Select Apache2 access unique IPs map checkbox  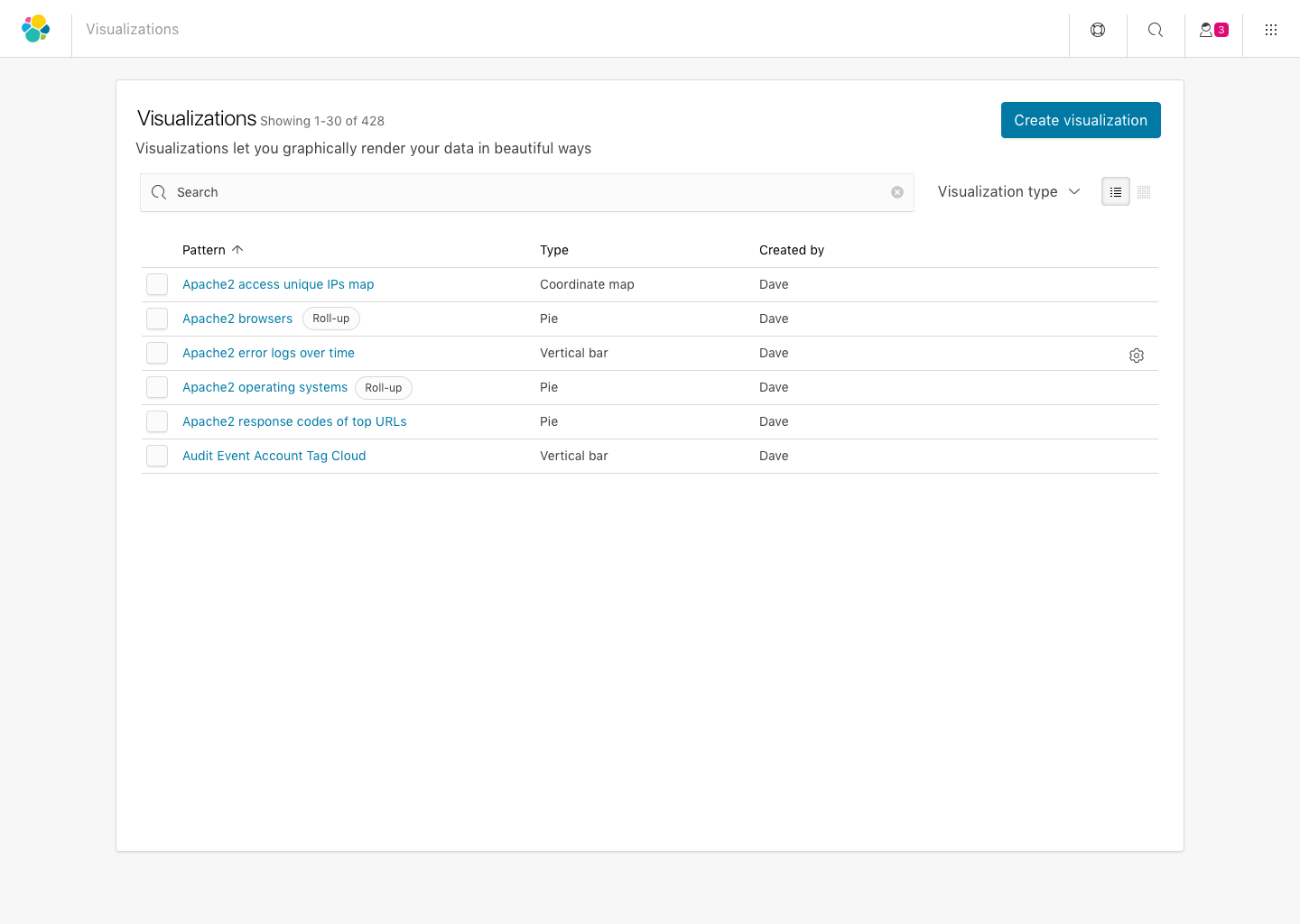point(157,284)
